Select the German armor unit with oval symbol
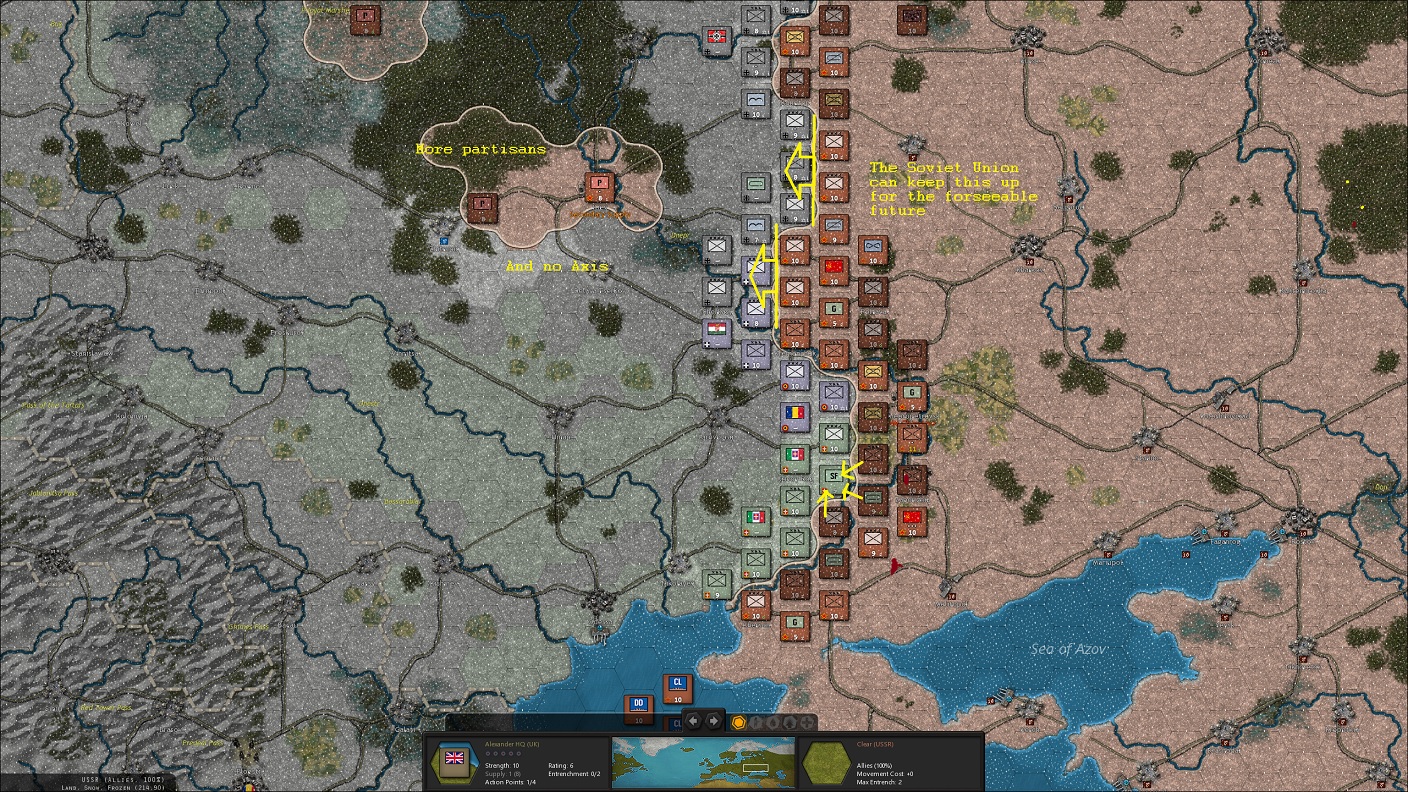Image resolution: width=1408 pixels, height=792 pixels. tap(756, 187)
